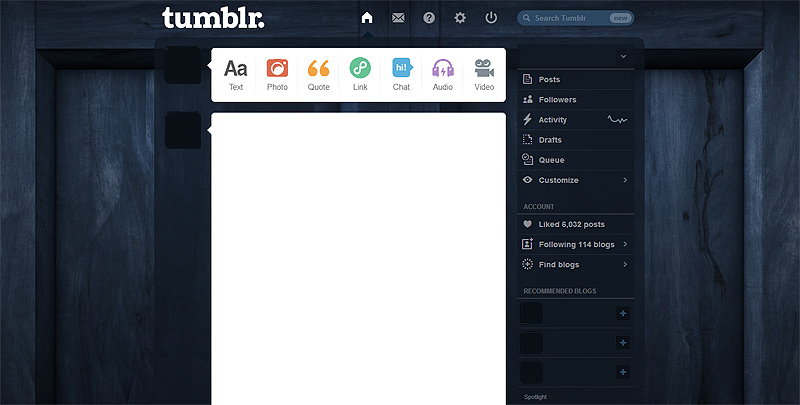Expand Following 114 blogs
The width and height of the screenshot is (800, 405).
coord(576,244)
